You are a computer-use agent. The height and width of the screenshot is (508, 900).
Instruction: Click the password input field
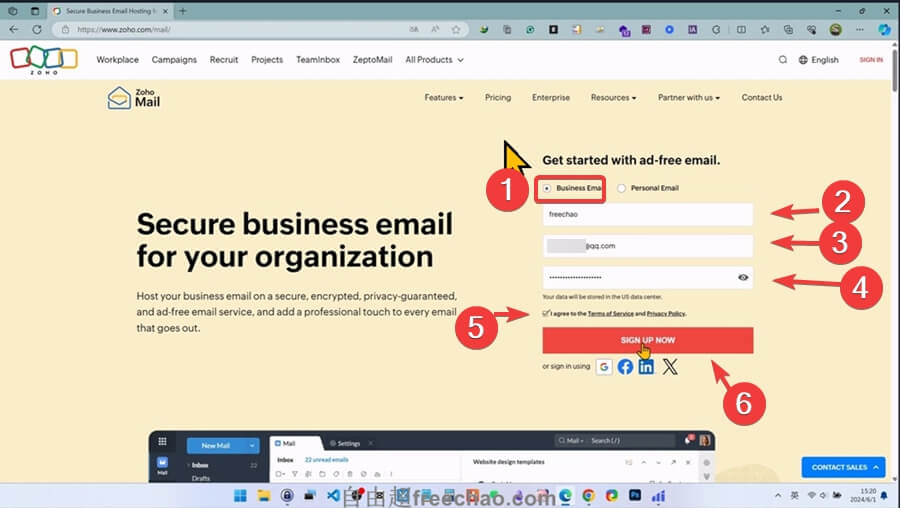pyautogui.click(x=647, y=278)
